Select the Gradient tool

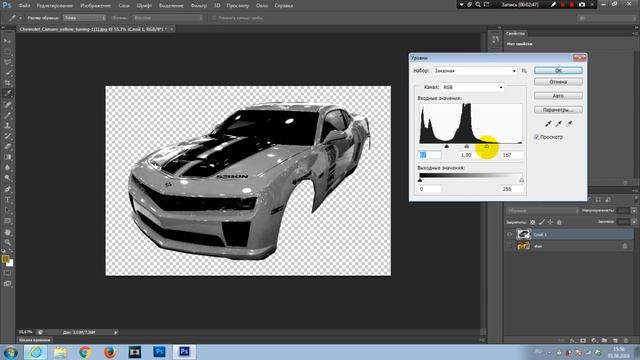tap(7, 157)
